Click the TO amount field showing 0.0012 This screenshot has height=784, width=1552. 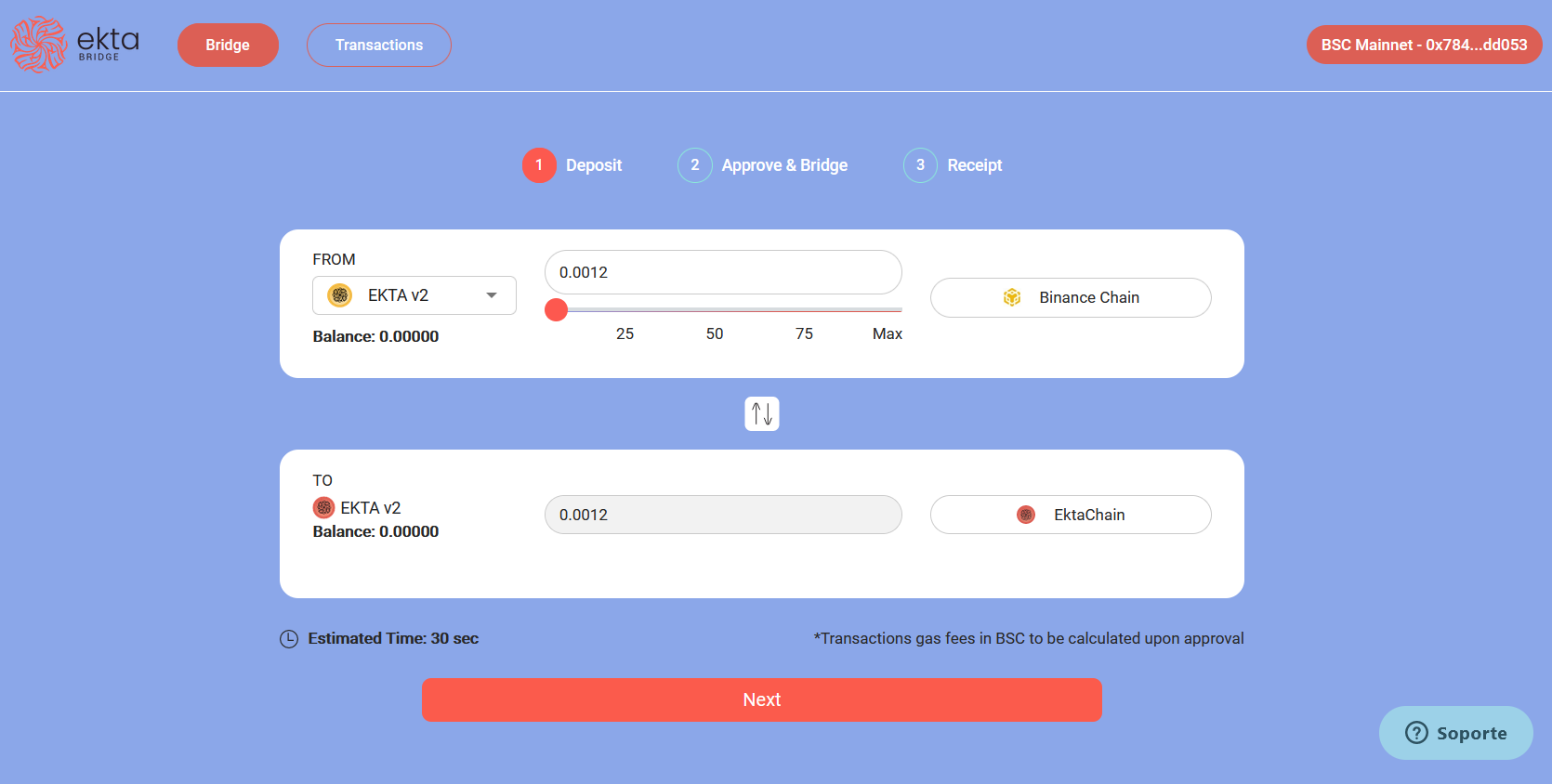click(723, 515)
